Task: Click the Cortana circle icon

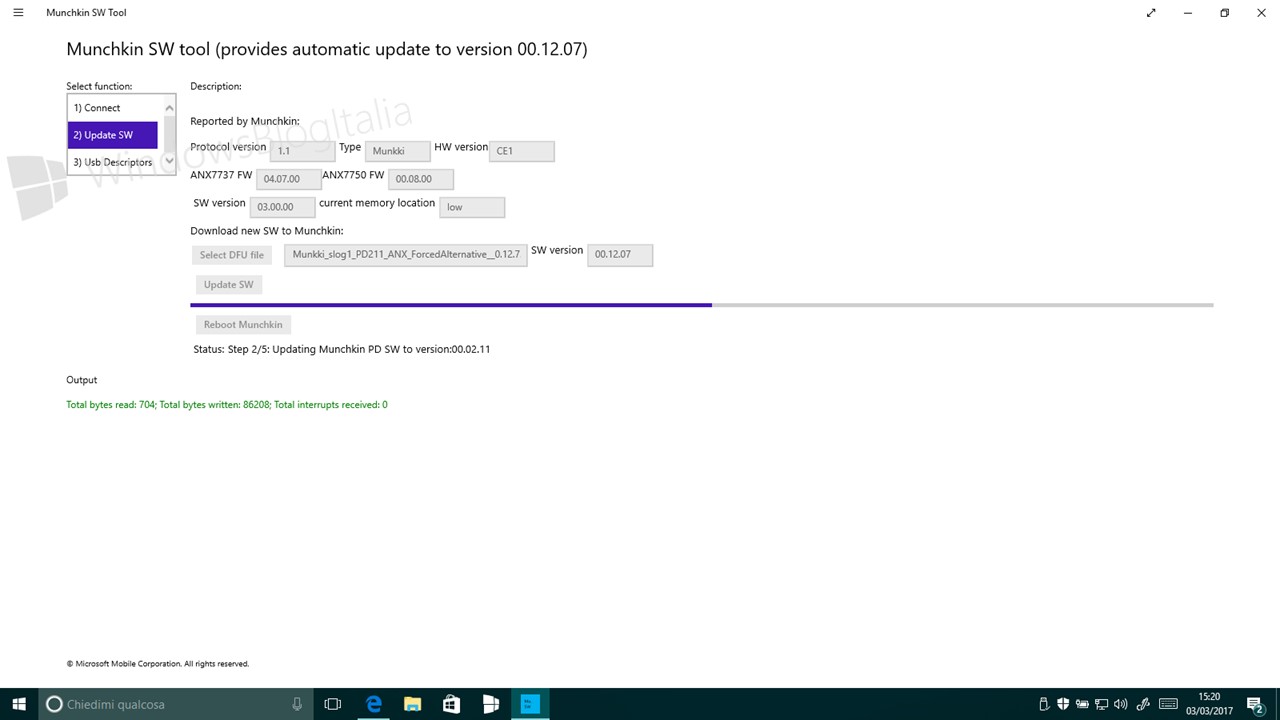Action: click(x=55, y=704)
